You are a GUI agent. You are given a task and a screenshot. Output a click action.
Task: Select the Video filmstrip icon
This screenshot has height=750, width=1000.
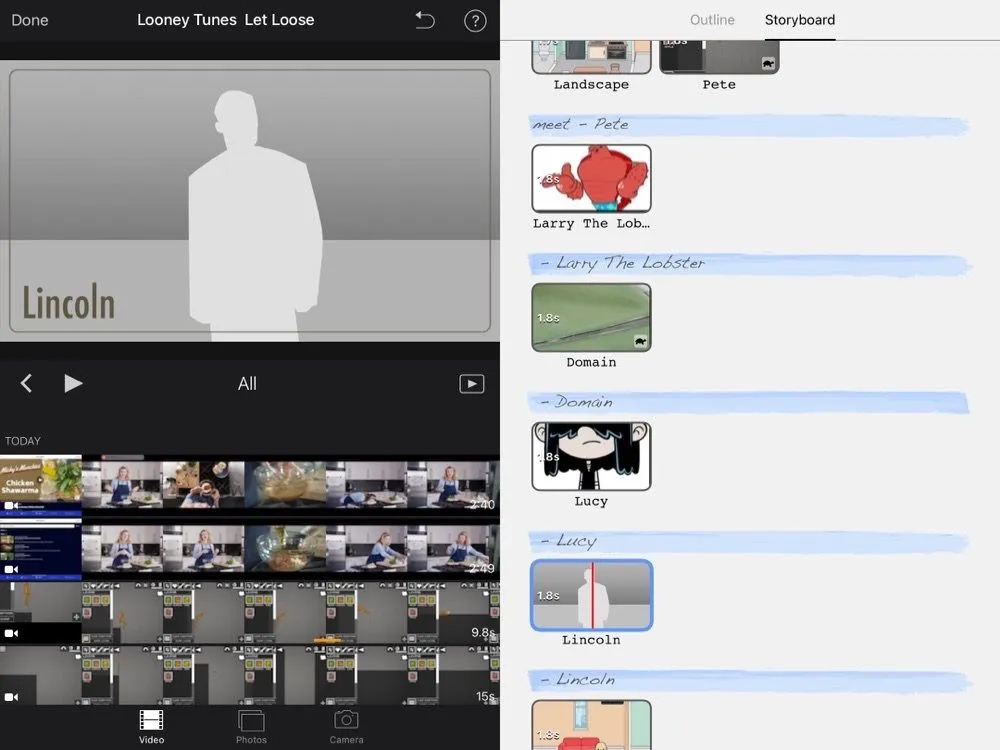click(151, 725)
